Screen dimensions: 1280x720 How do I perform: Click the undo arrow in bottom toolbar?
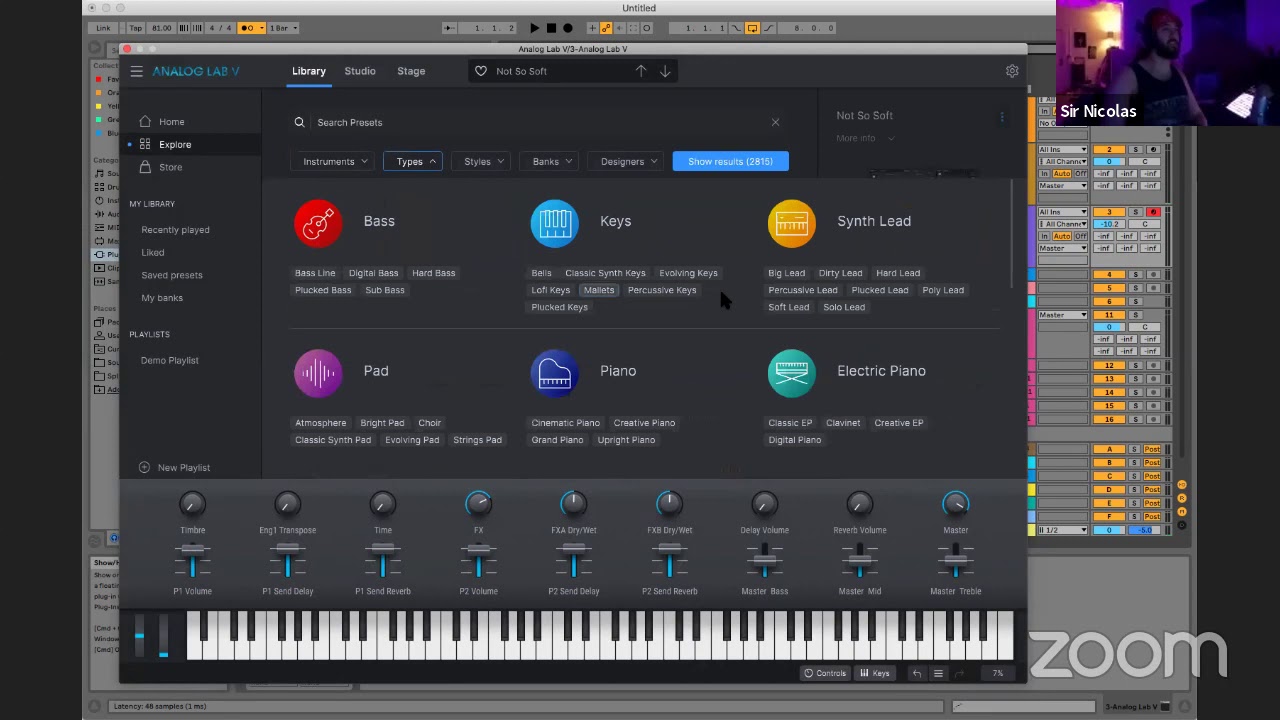click(916, 673)
